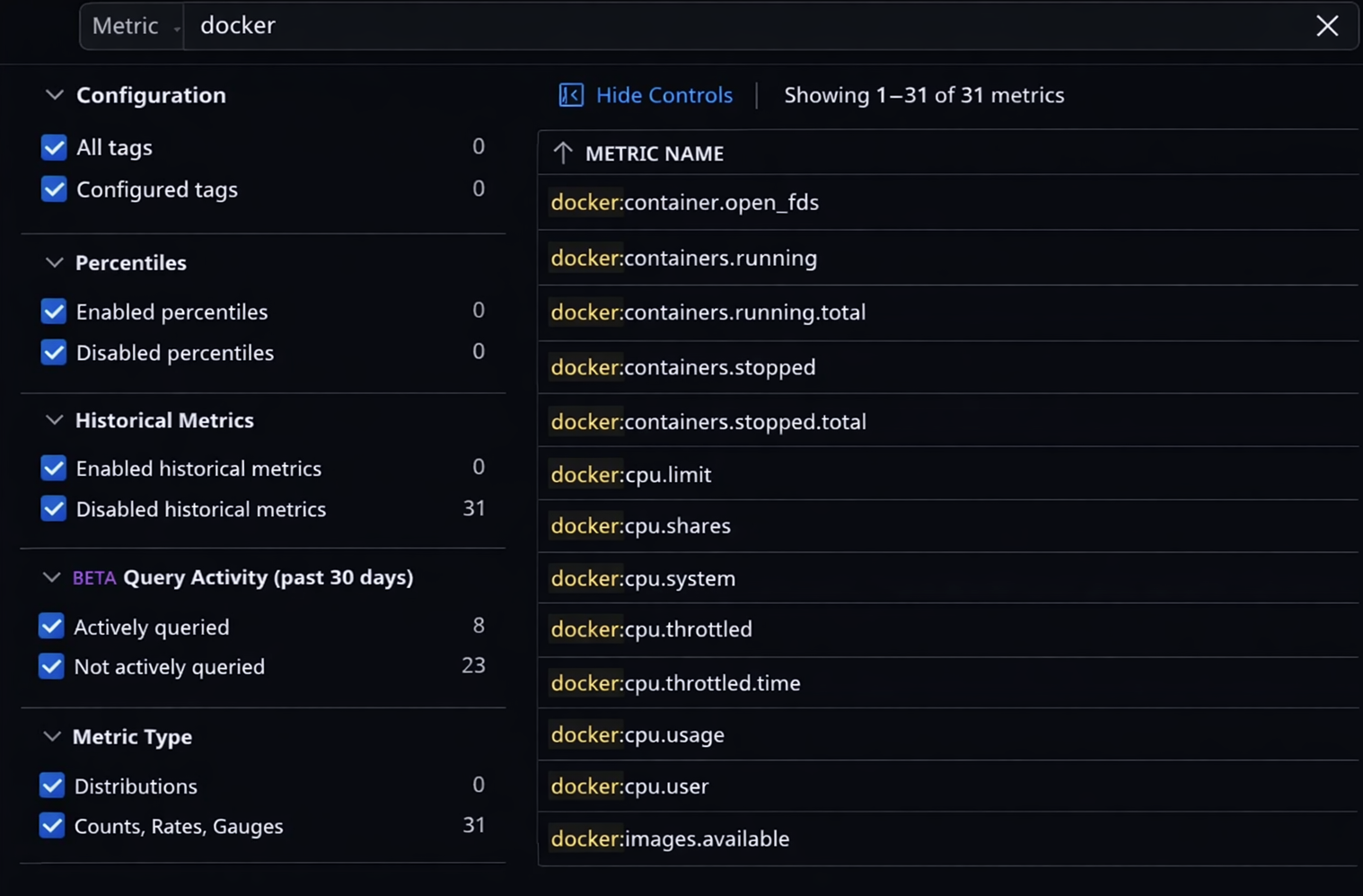Toggle the Actively queried checkbox
The image size is (1363, 896).
(x=52, y=626)
